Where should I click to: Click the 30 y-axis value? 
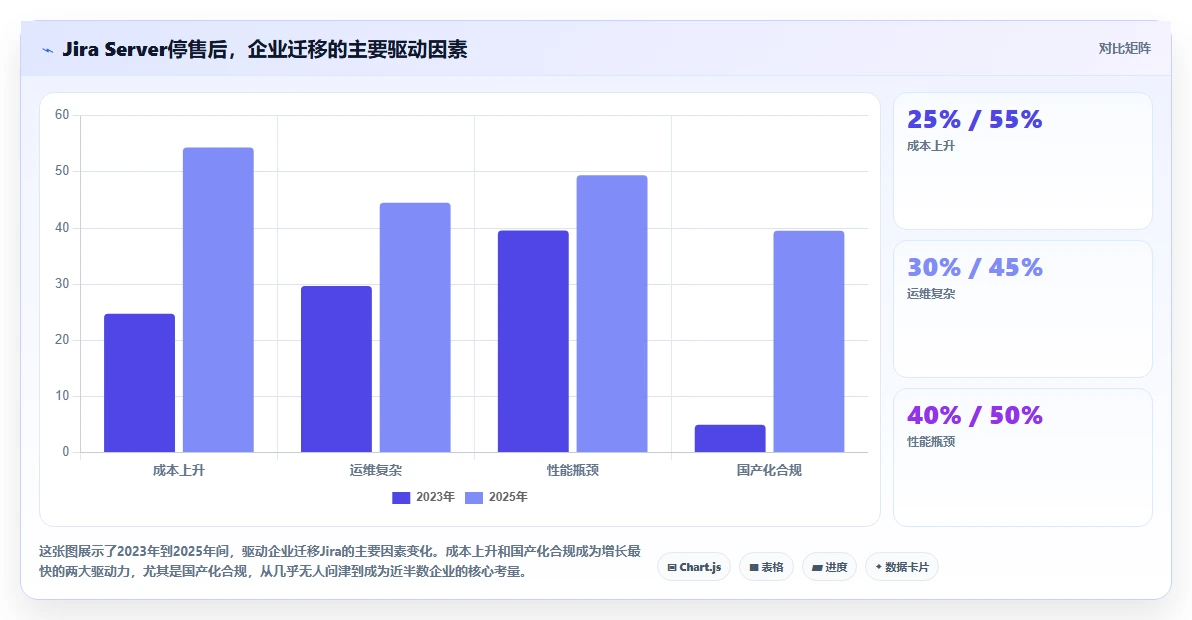click(62, 283)
